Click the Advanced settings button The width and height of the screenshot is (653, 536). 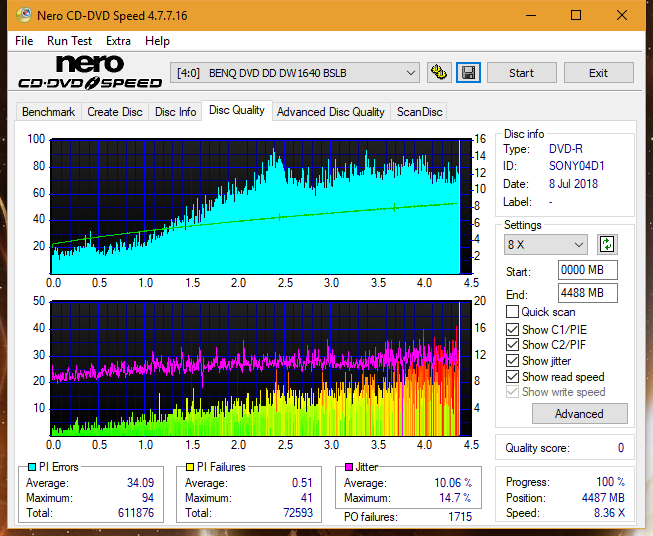(579, 414)
